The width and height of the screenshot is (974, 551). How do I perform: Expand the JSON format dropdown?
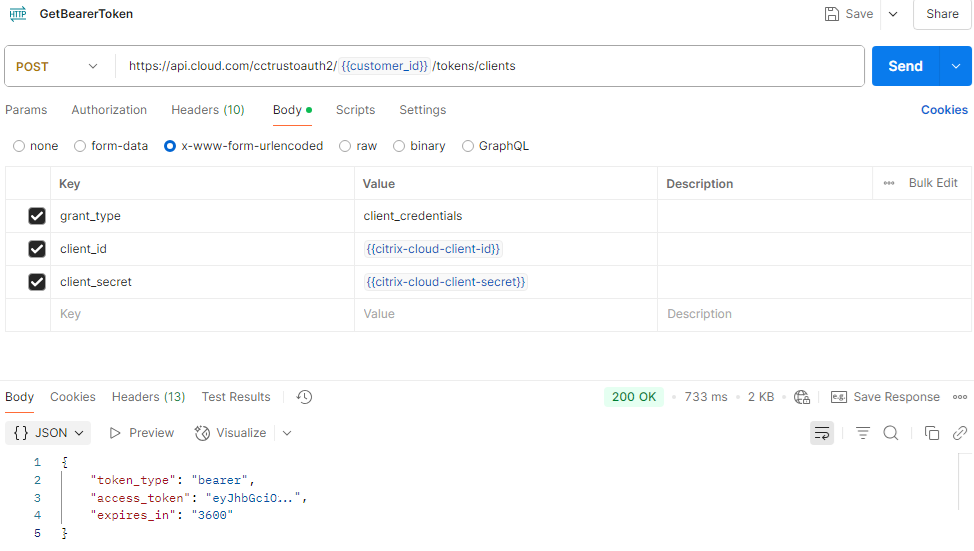coord(49,433)
